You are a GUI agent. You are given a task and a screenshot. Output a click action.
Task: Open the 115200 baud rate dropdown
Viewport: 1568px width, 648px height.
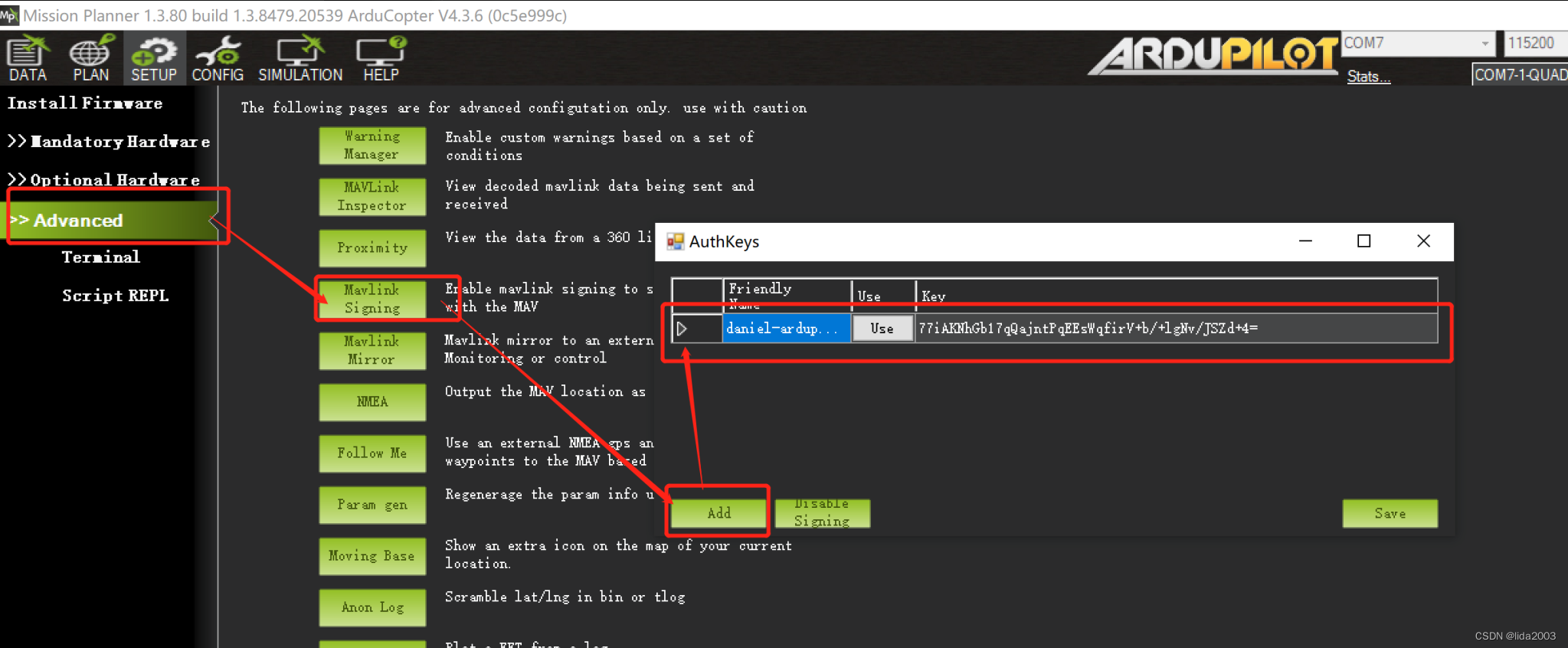(1536, 44)
